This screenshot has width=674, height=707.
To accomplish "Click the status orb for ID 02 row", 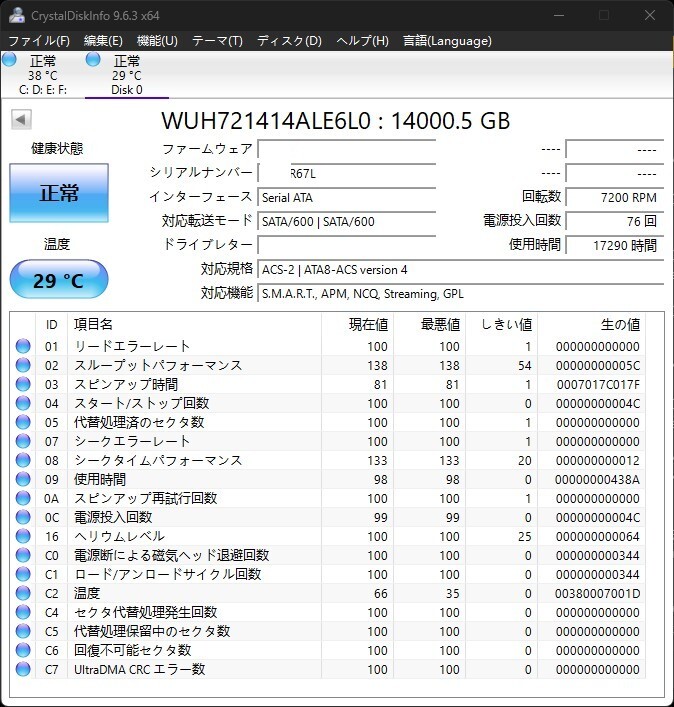I will [x=23, y=365].
